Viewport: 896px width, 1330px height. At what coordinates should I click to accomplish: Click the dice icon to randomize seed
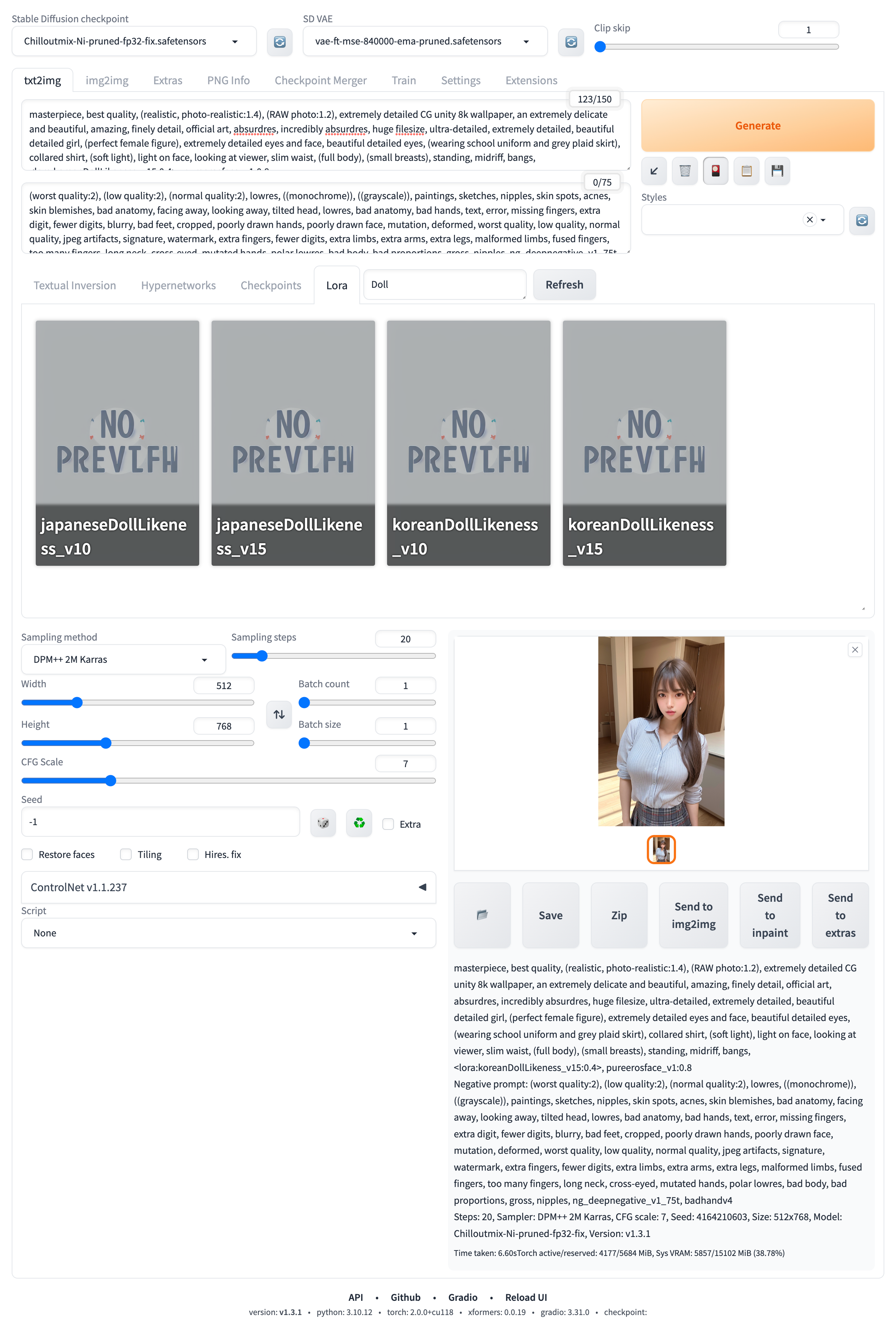pos(323,823)
